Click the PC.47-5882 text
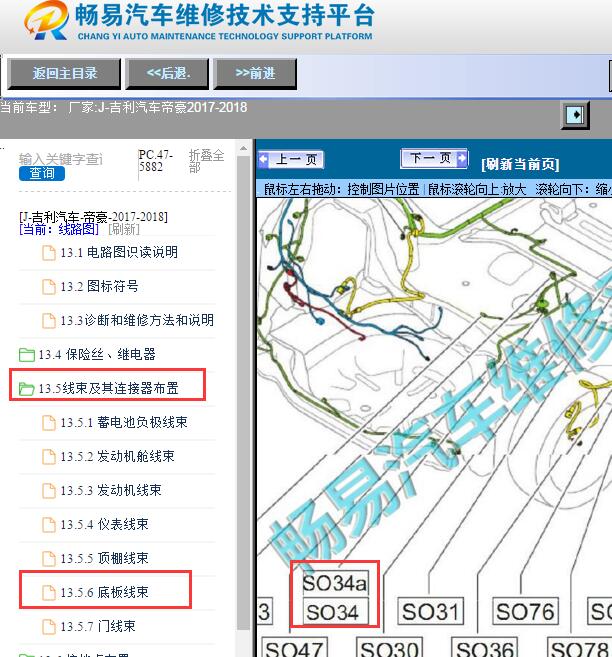This screenshot has width=612, height=657. pyautogui.click(x=156, y=161)
